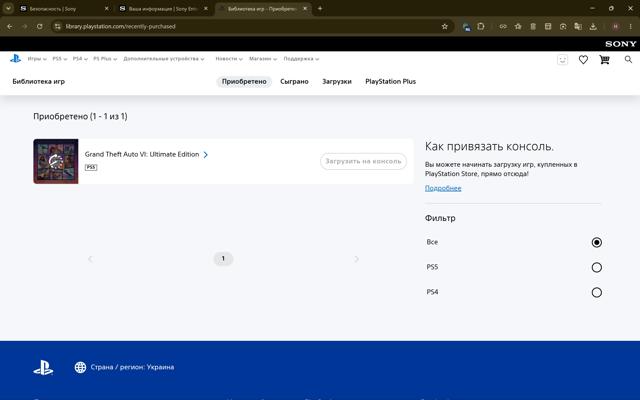Click the Как привязать консоль heading

(489, 147)
